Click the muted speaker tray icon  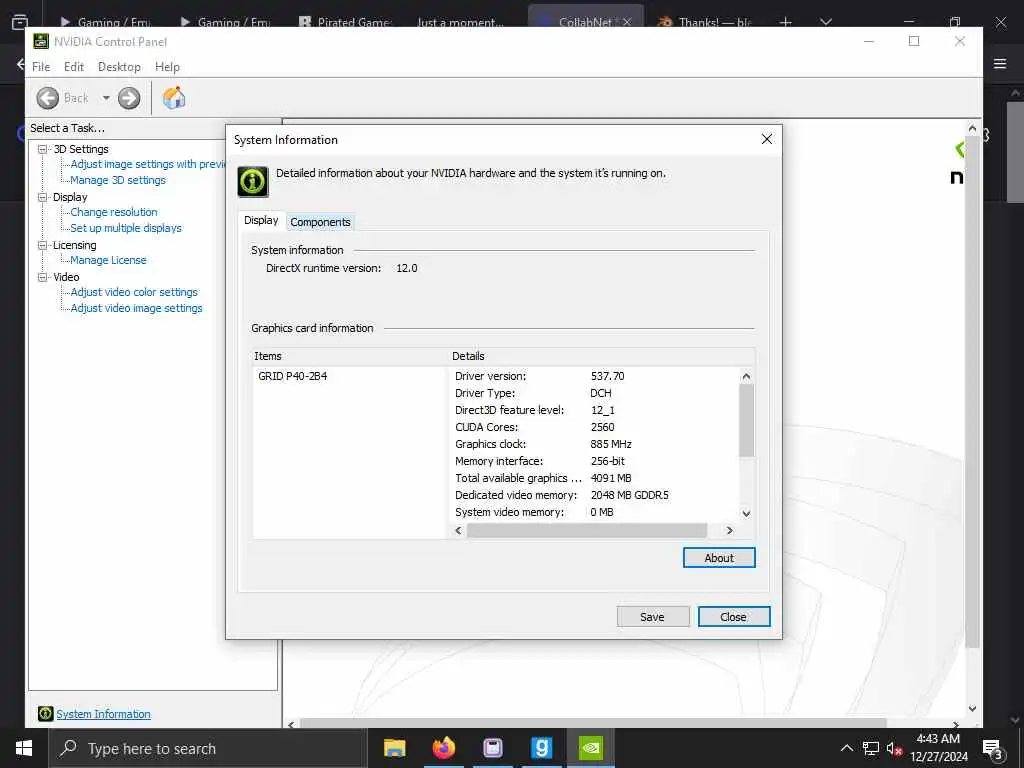[894, 748]
